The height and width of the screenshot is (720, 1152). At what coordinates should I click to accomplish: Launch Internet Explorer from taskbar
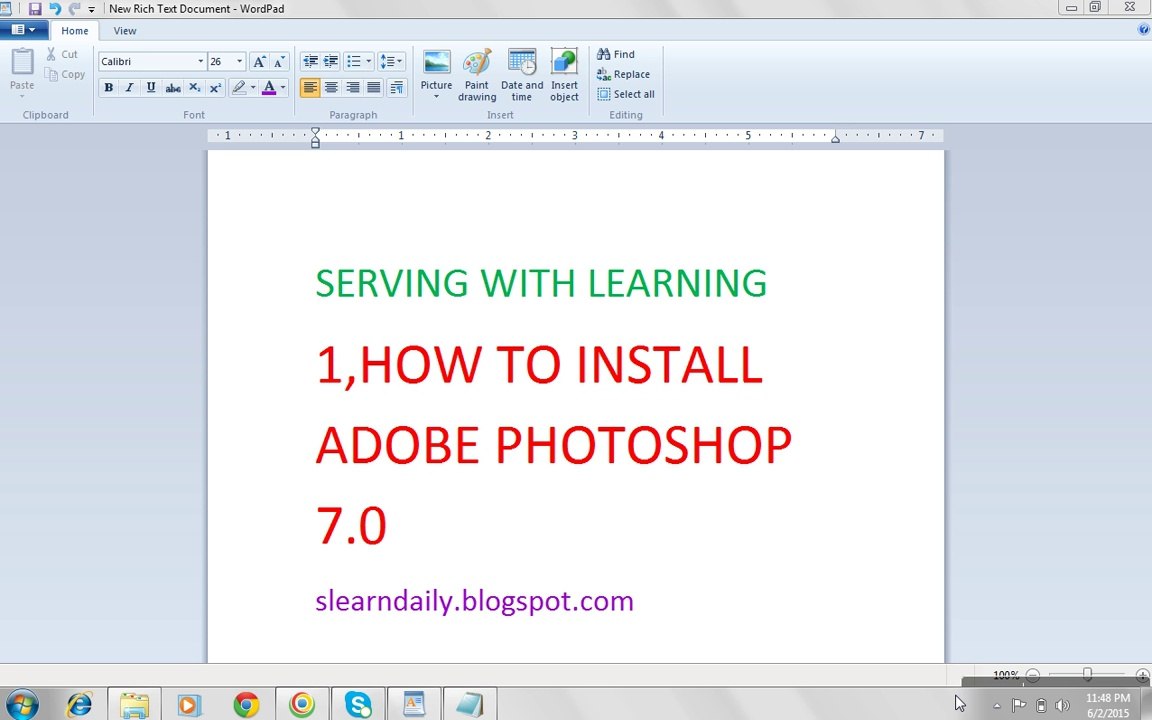tap(79, 705)
